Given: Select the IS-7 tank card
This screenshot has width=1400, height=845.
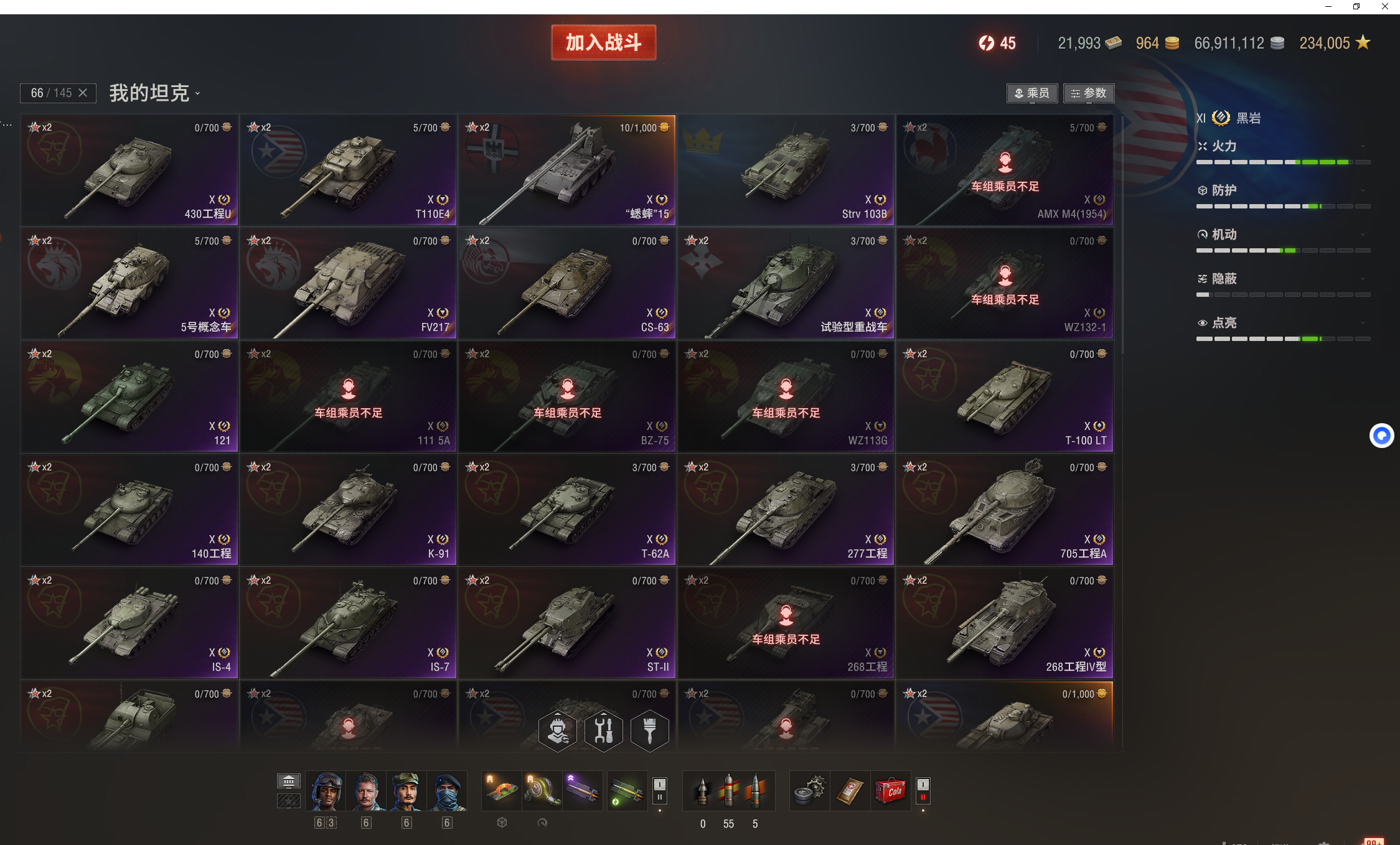Looking at the screenshot, I should (348, 622).
